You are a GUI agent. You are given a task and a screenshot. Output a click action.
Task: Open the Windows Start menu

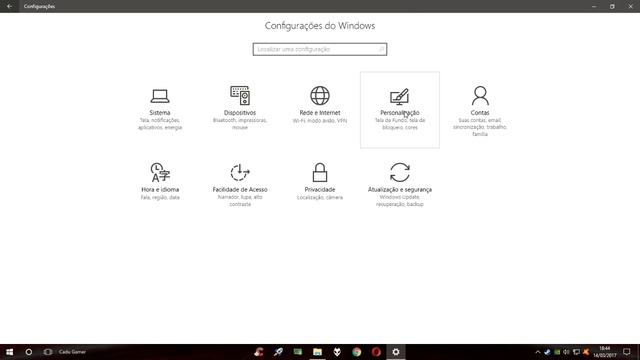point(9,352)
